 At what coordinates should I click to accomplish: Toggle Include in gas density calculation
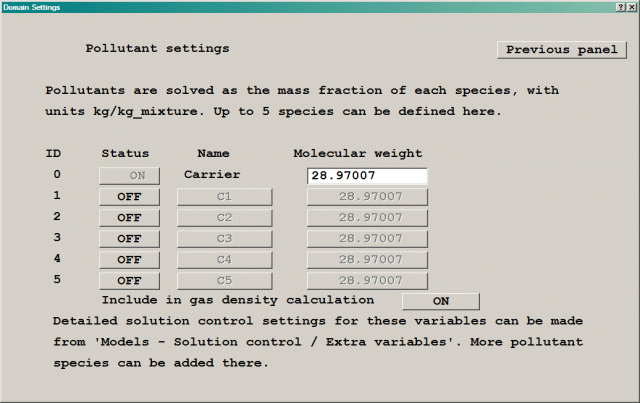coord(441,301)
